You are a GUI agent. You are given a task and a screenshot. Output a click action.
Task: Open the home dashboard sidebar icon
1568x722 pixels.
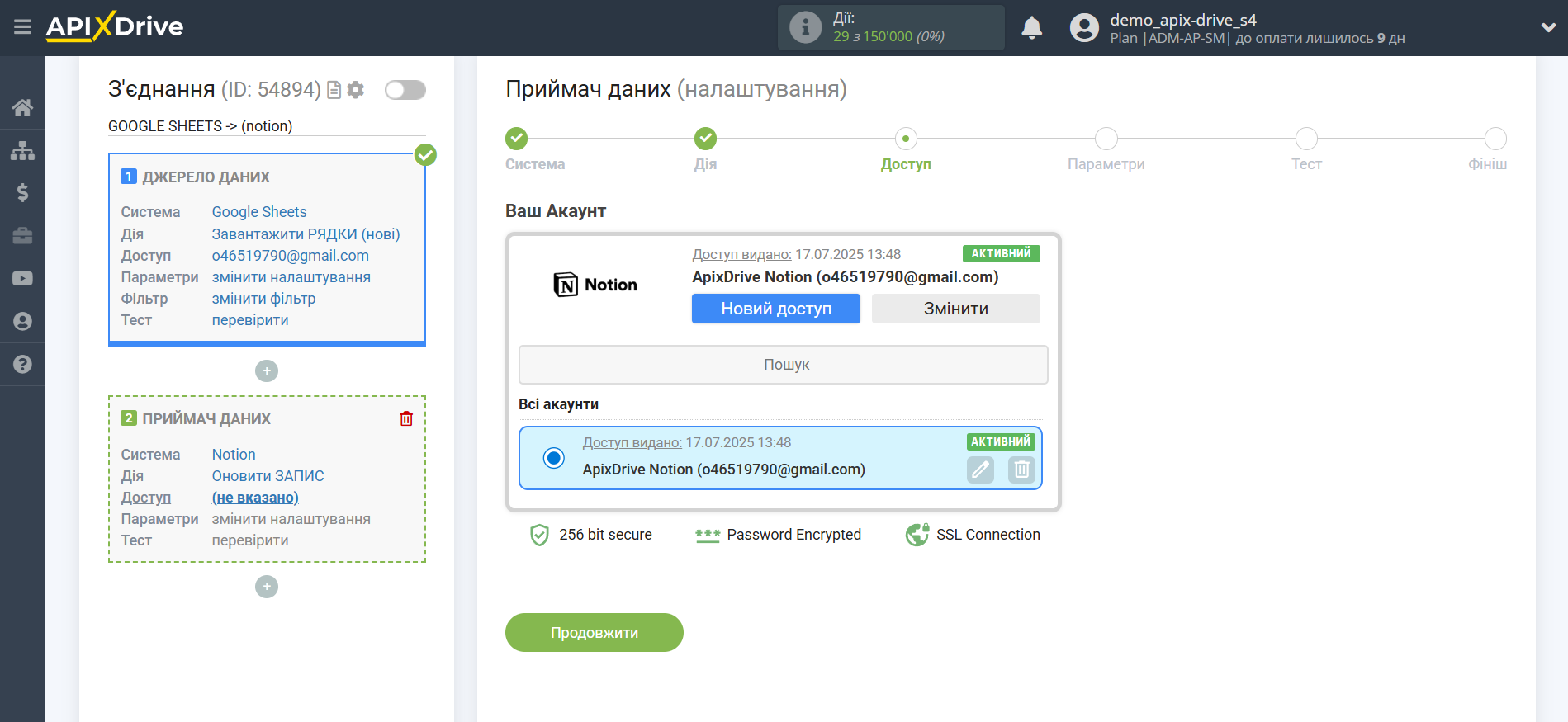[x=22, y=107]
